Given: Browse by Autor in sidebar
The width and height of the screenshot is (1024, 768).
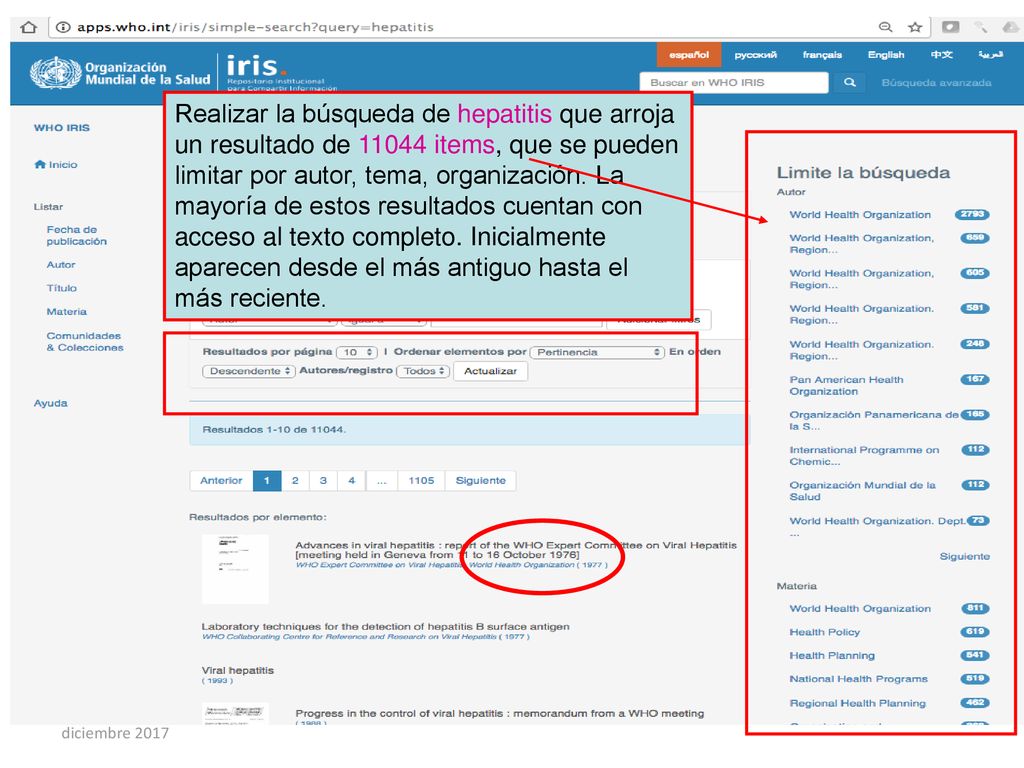Looking at the screenshot, I should pos(61,264).
